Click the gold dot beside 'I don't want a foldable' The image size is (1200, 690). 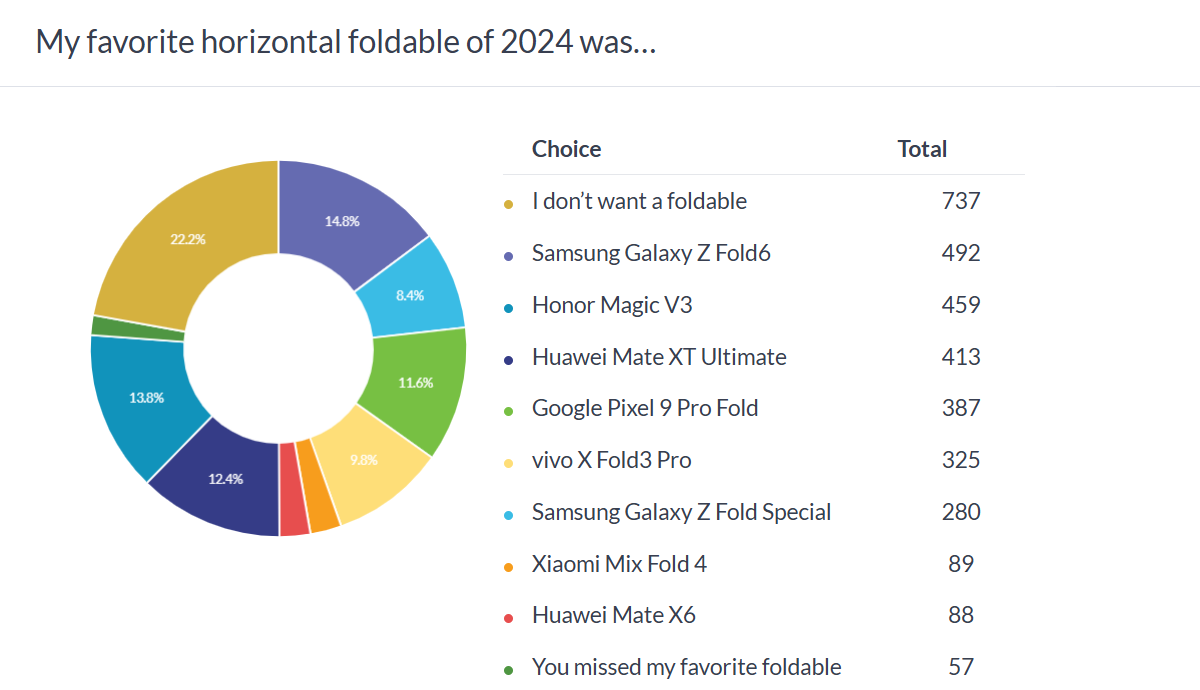[x=509, y=203]
